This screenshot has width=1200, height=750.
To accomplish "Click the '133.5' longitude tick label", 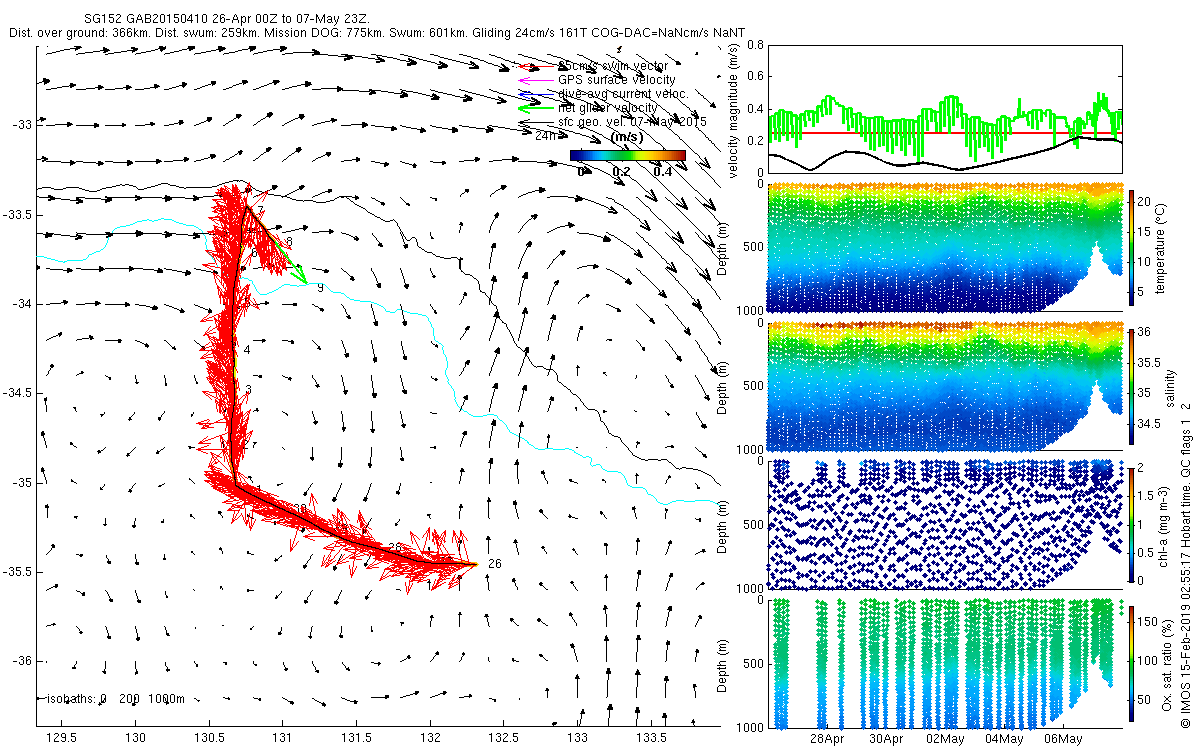I will 652,738.
